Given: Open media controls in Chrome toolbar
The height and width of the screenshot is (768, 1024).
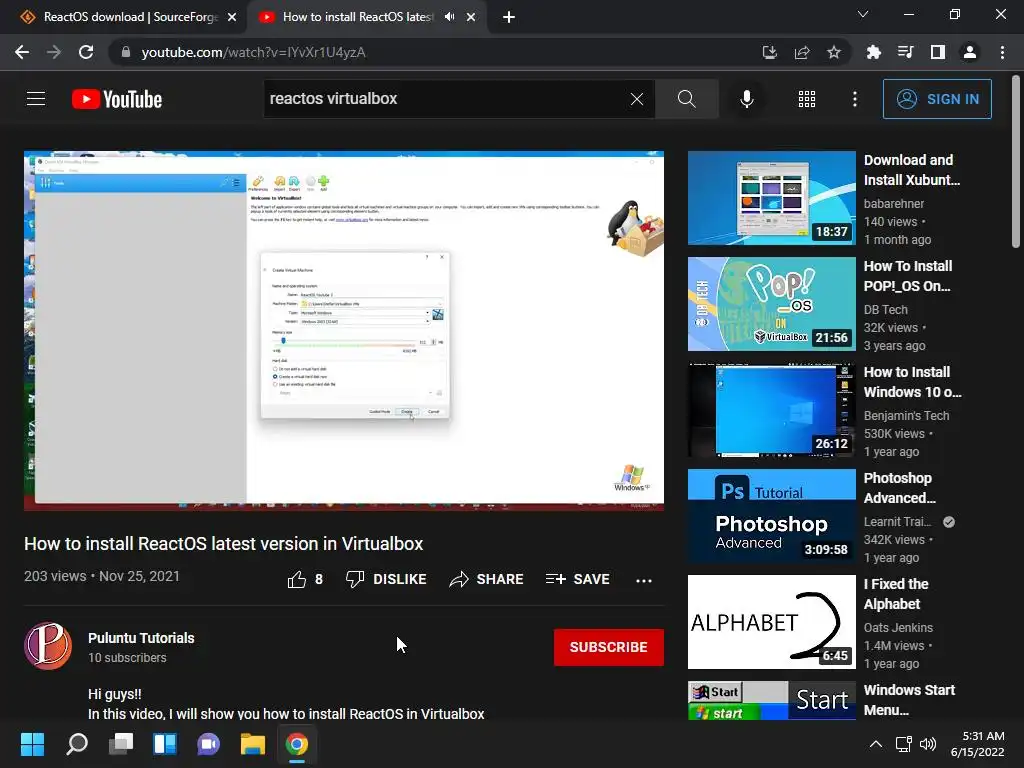Looking at the screenshot, I should click(x=906, y=52).
